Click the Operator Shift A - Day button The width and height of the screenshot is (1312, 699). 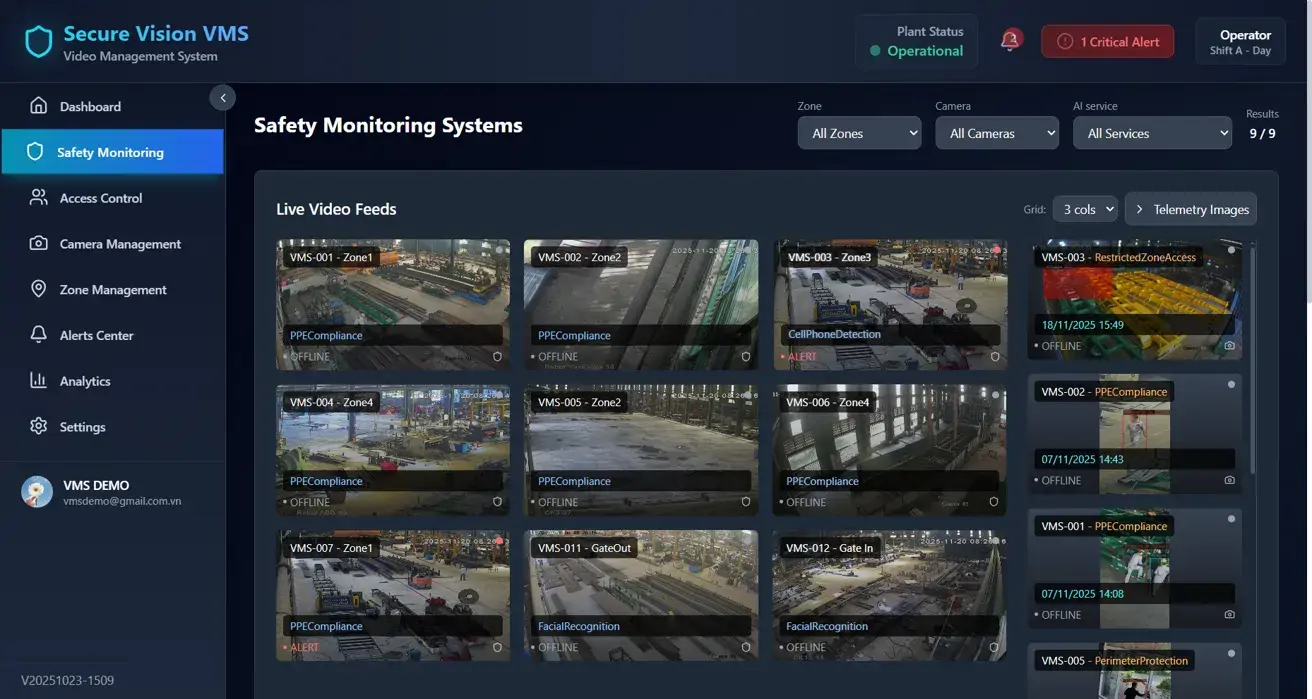[1240, 42]
